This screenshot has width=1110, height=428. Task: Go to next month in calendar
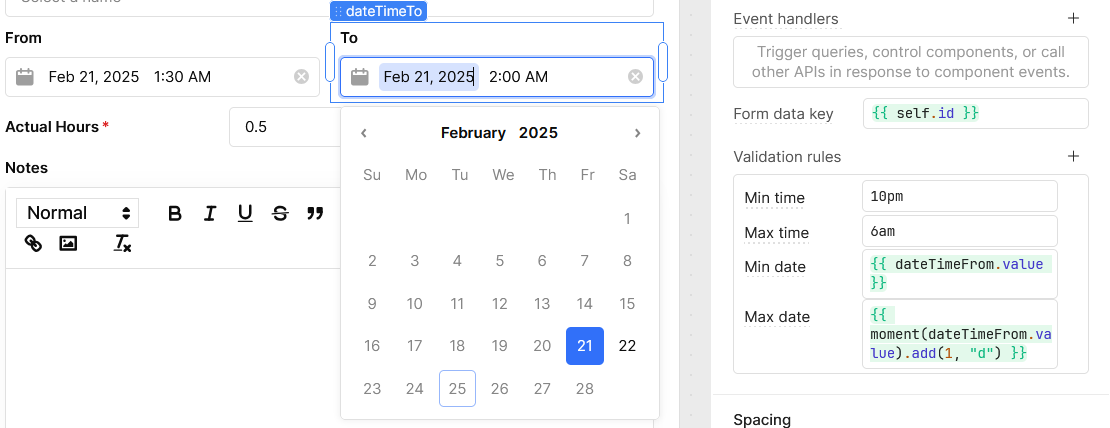click(x=637, y=133)
